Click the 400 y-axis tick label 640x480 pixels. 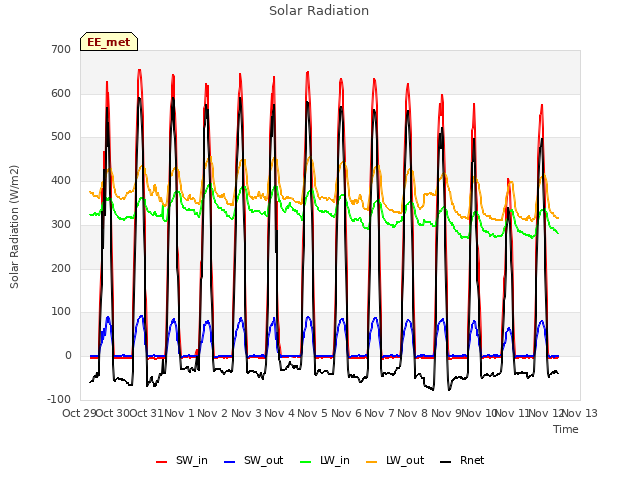tap(61, 180)
